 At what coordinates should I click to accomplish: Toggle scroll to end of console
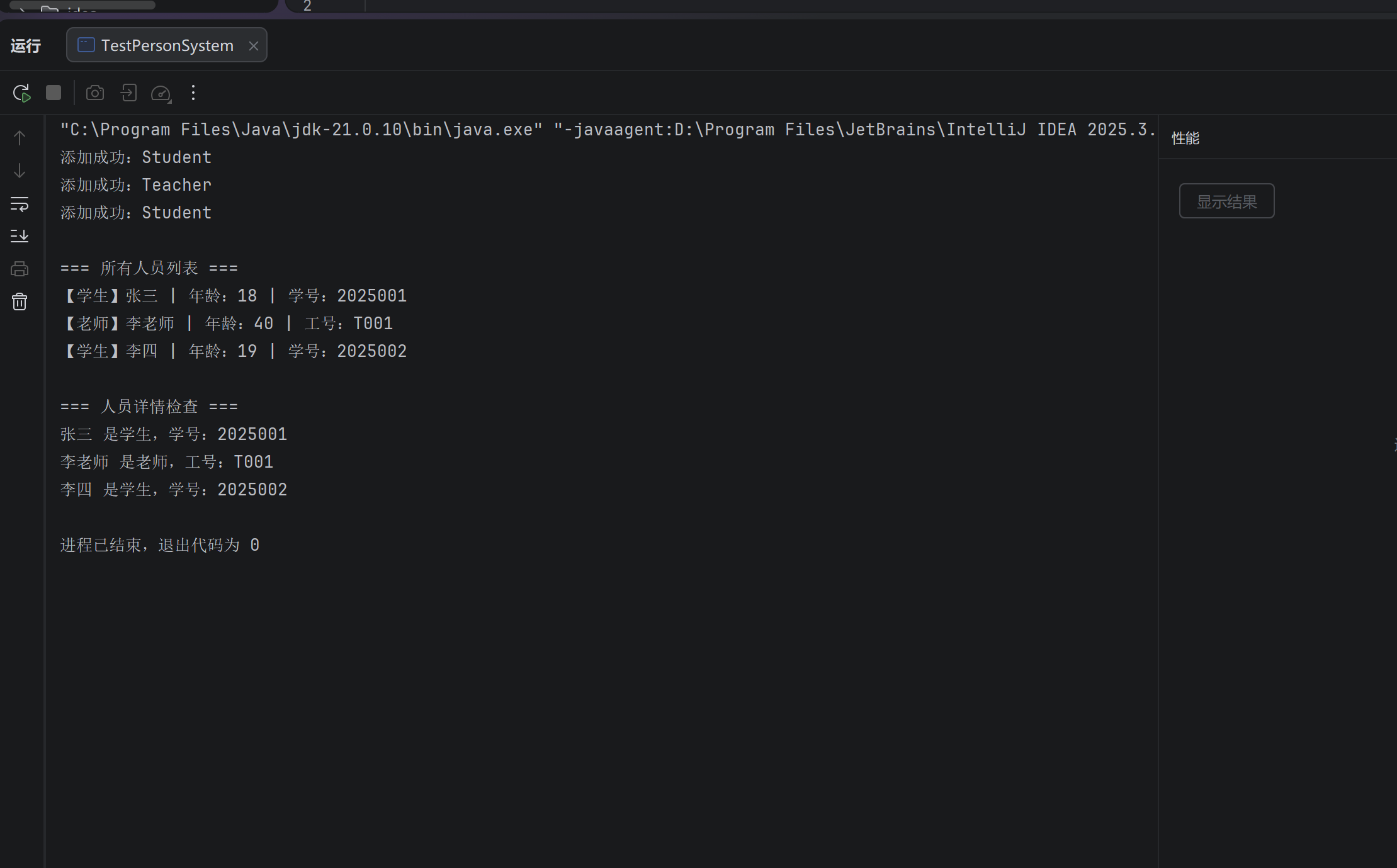click(20, 236)
